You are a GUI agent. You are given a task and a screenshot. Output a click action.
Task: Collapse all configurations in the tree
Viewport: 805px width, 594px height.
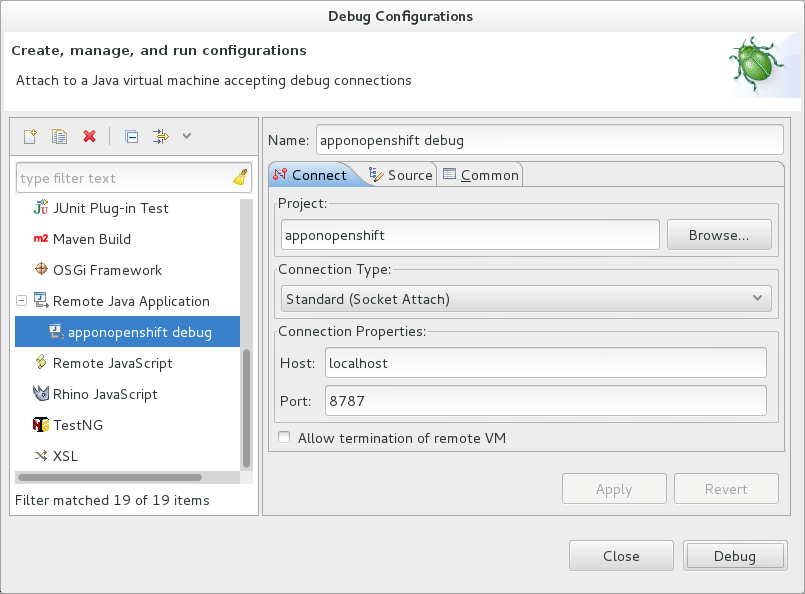(131, 136)
